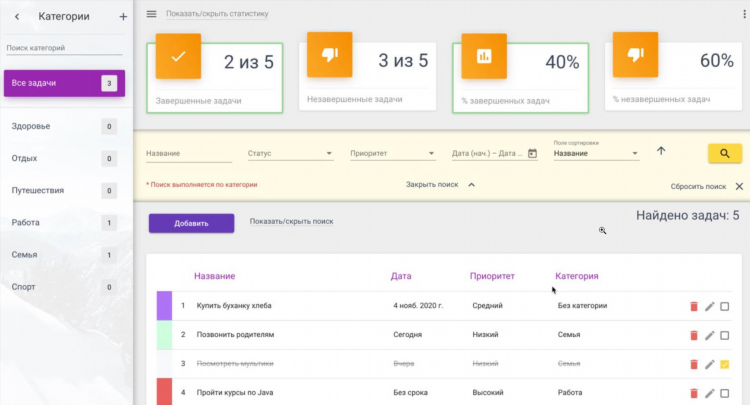Viewport: 750px width, 405px height.
Task: Click Средний priority cell
Action: [x=487, y=306]
